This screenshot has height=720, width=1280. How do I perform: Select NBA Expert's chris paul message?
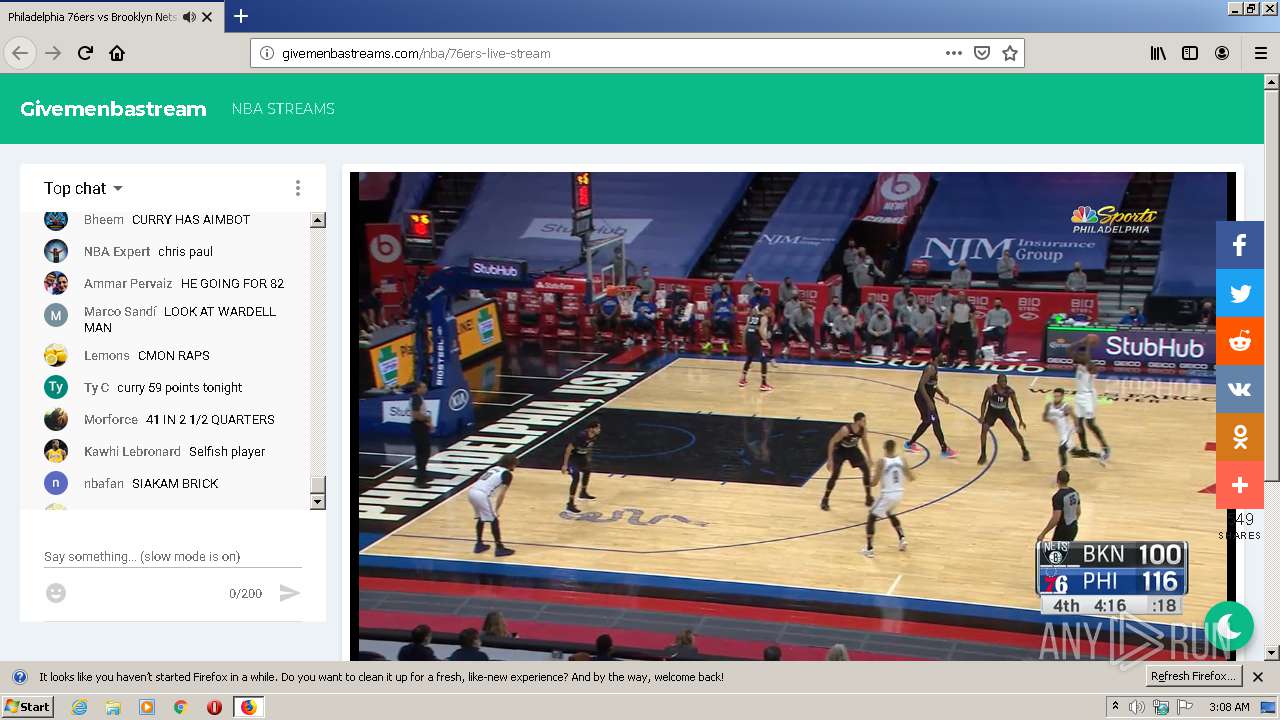click(x=185, y=251)
